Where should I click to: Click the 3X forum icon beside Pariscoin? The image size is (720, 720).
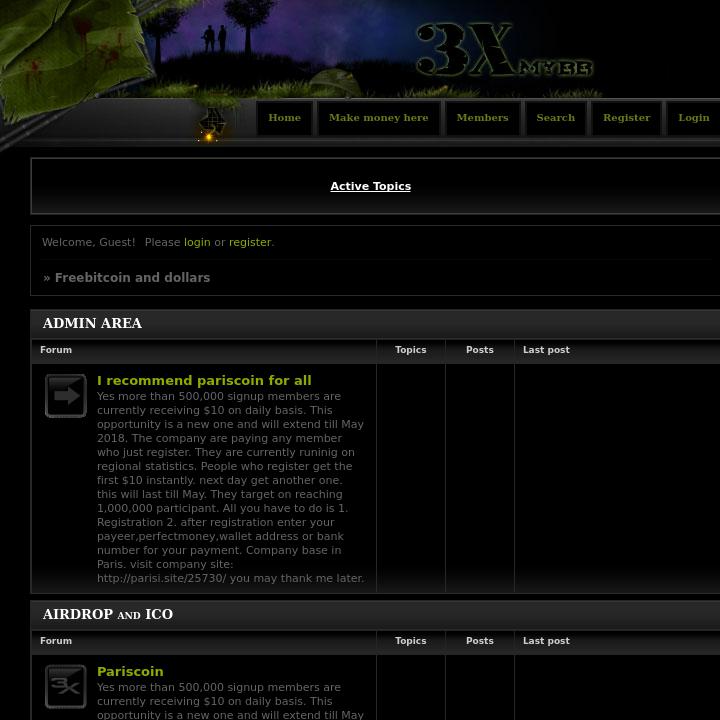click(66, 687)
